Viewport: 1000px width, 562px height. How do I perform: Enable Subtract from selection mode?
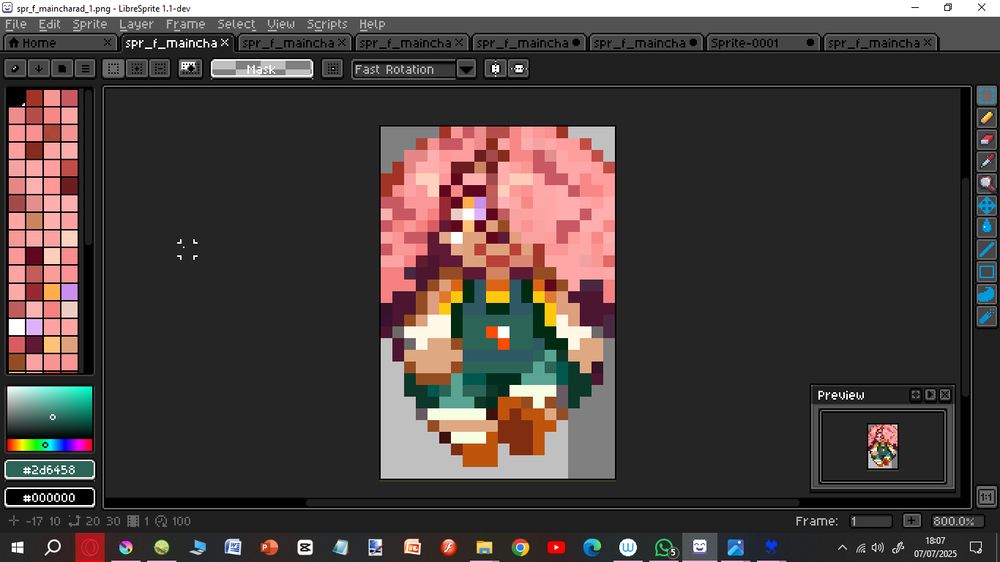coord(159,68)
